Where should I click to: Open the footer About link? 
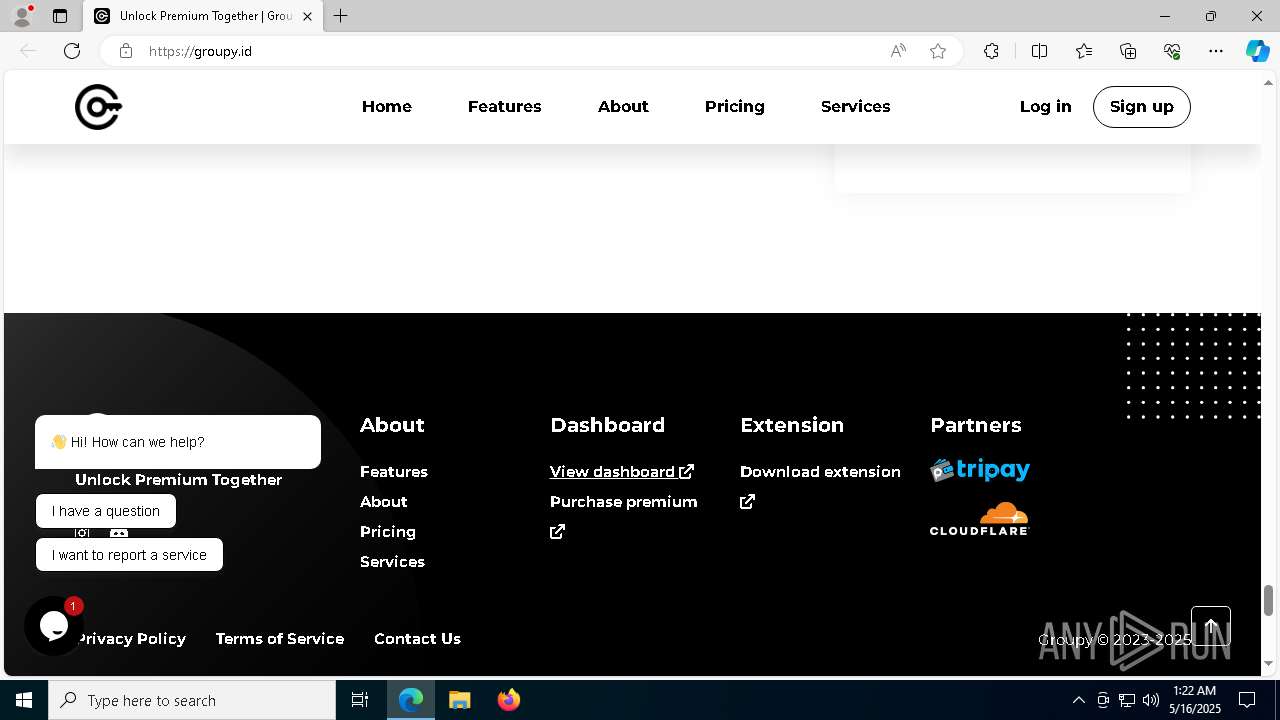point(384,501)
